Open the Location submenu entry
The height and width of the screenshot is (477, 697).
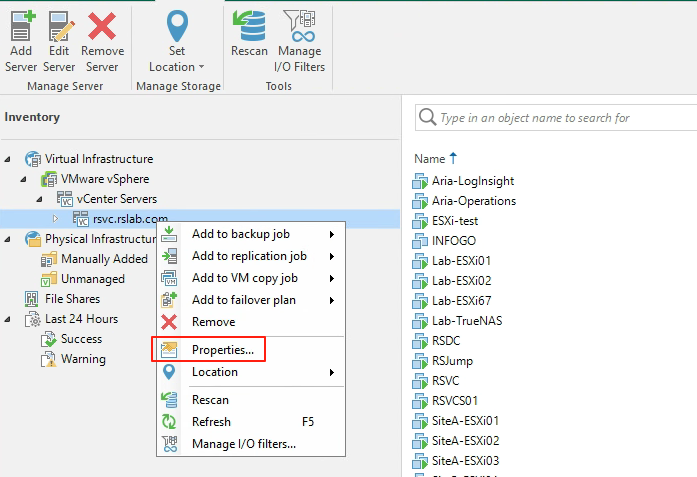(251, 372)
